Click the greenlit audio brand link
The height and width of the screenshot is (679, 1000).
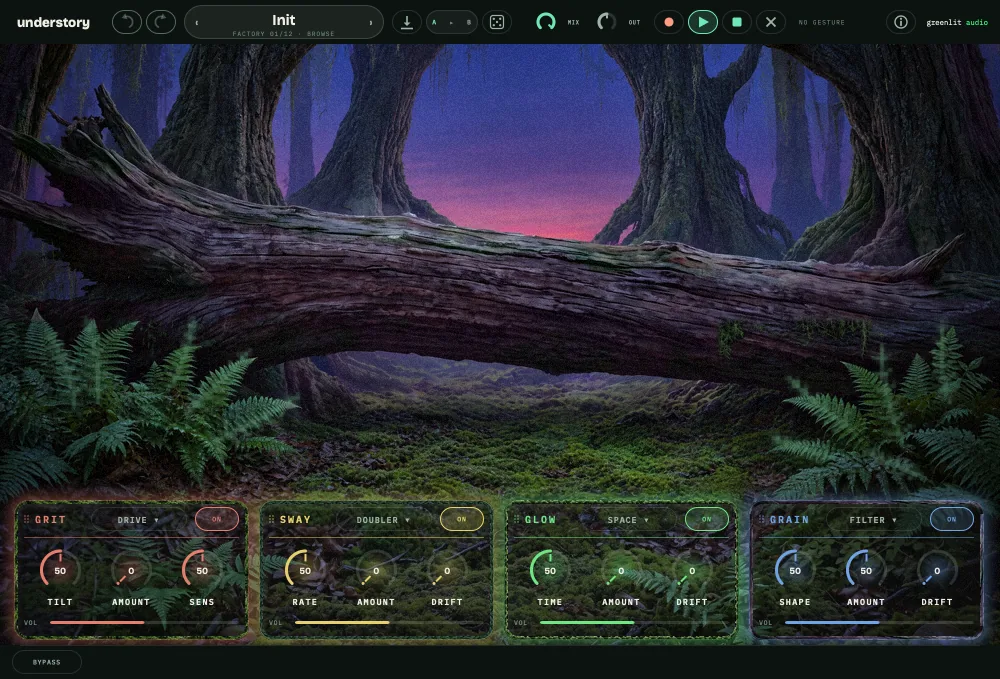[957, 22]
